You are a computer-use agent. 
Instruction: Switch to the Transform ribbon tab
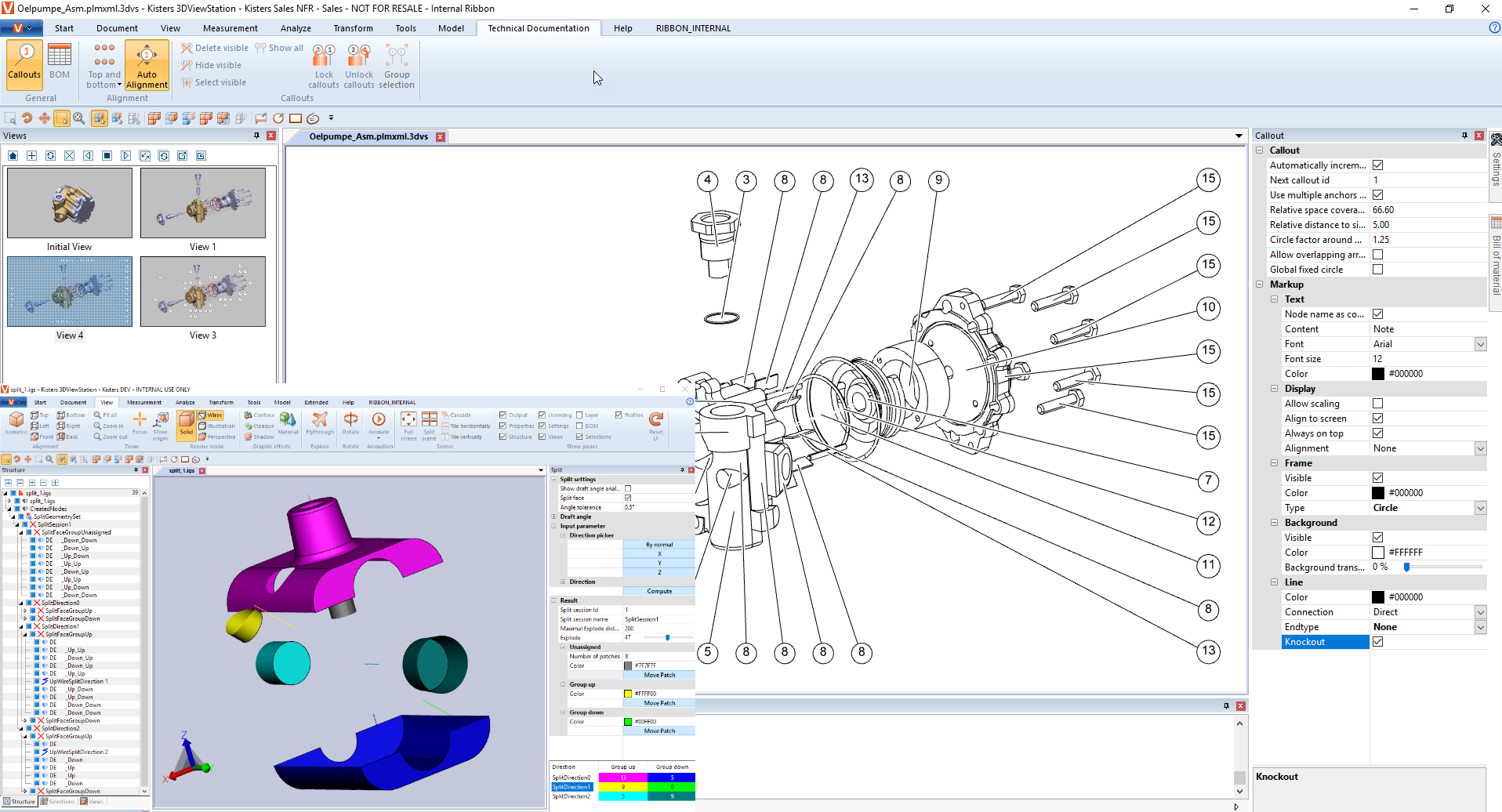tap(353, 28)
